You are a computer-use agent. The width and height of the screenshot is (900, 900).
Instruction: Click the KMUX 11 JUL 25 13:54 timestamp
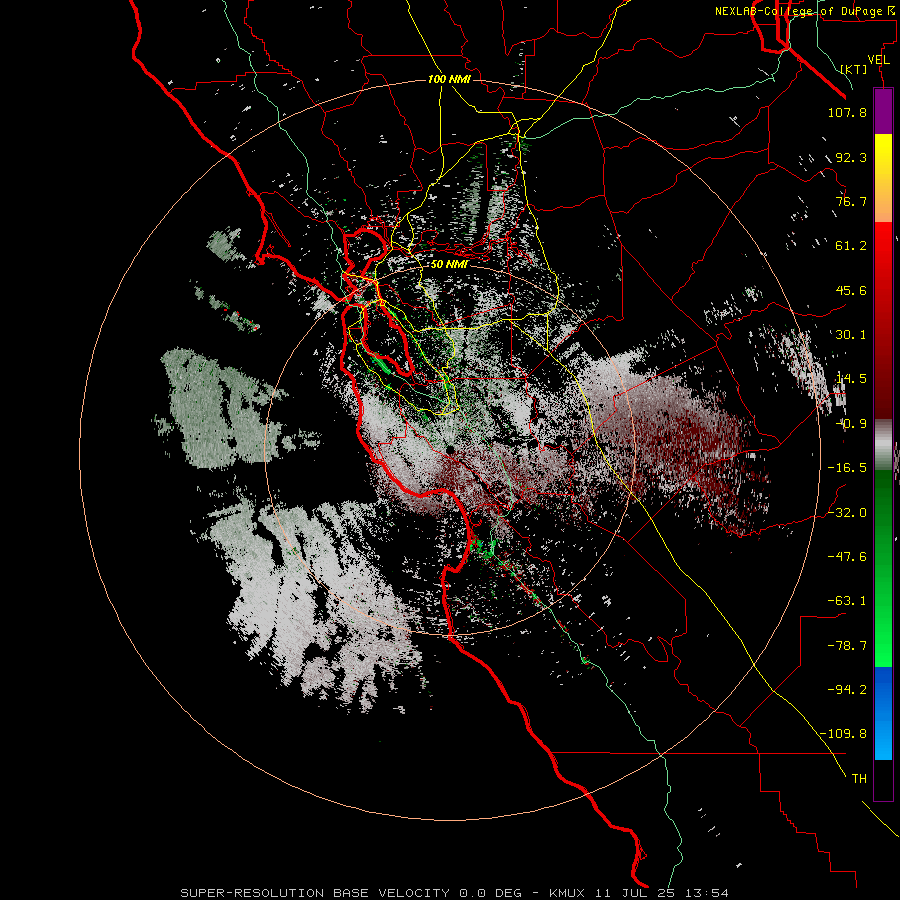pos(639,893)
